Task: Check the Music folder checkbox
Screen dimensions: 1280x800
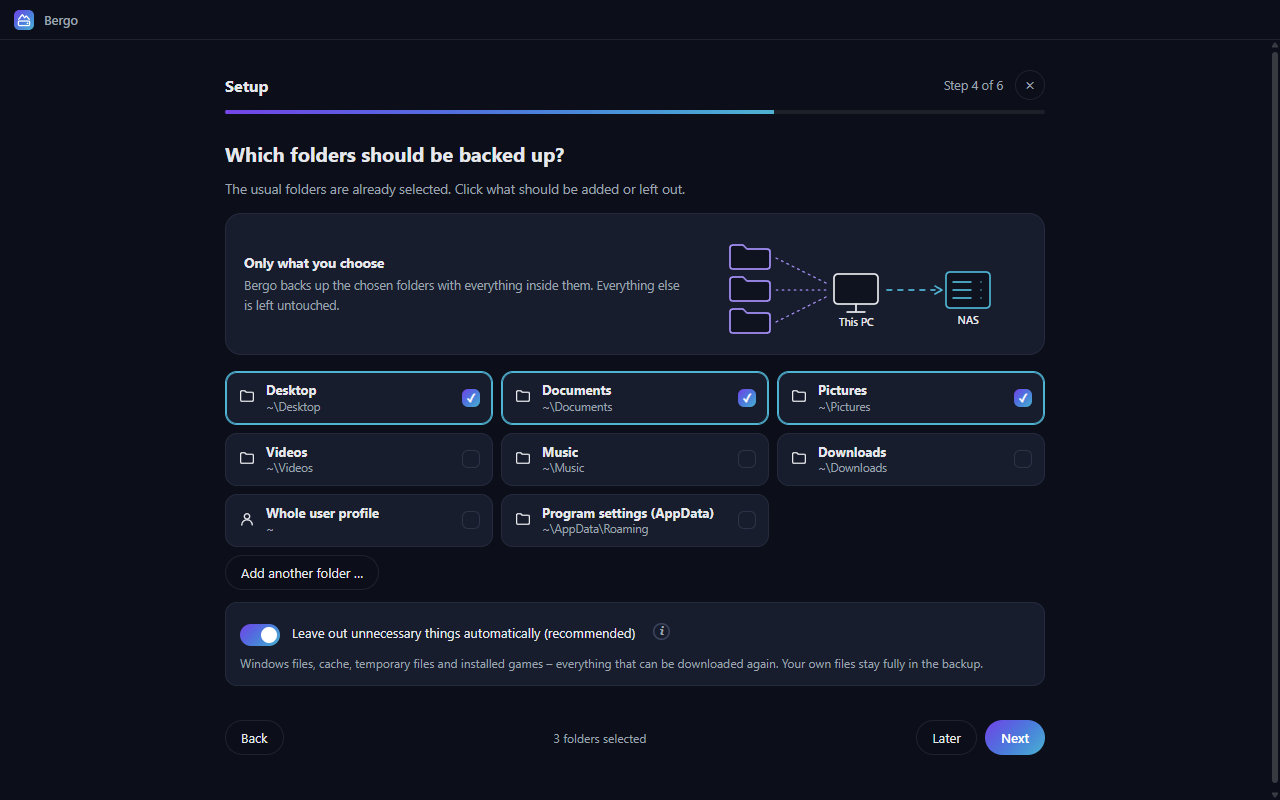Action: (747, 459)
